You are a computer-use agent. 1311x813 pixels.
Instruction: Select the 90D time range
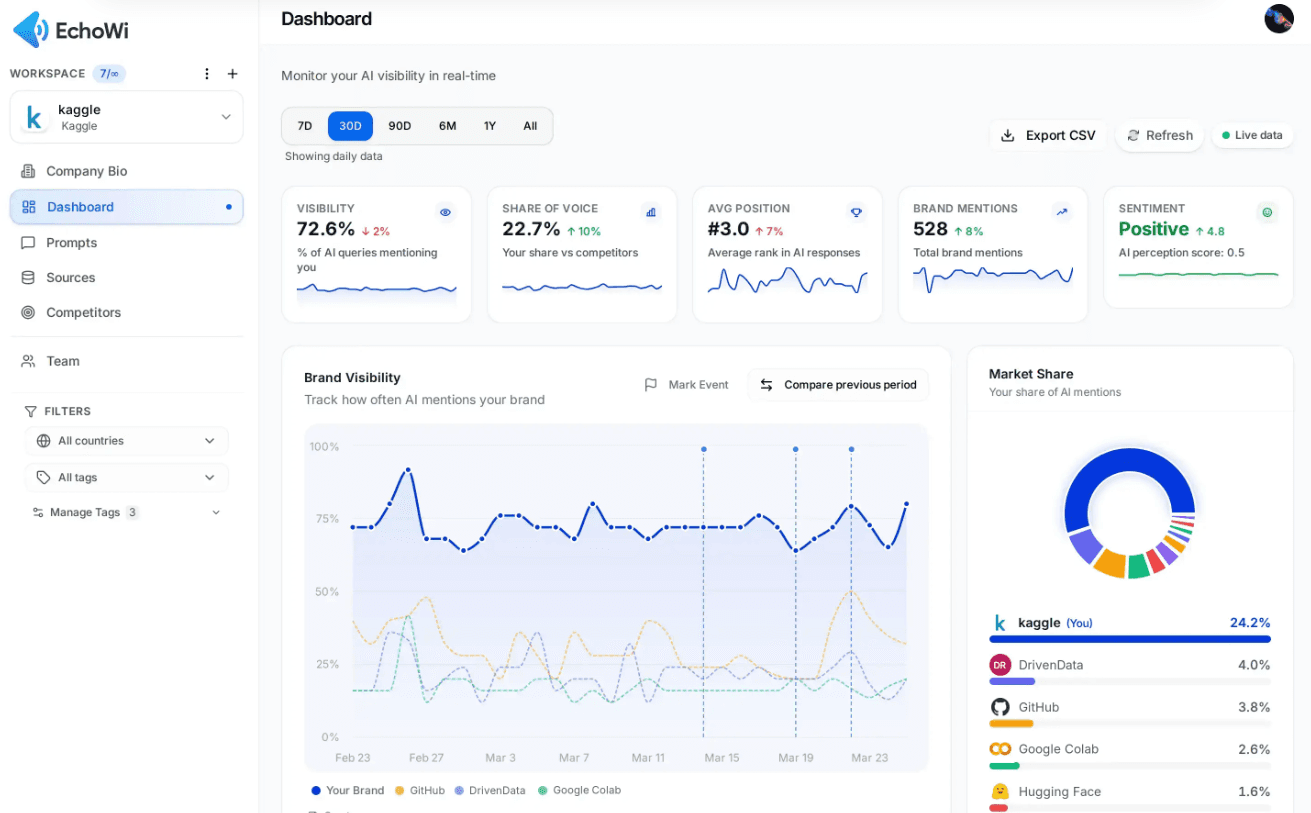[x=400, y=126]
